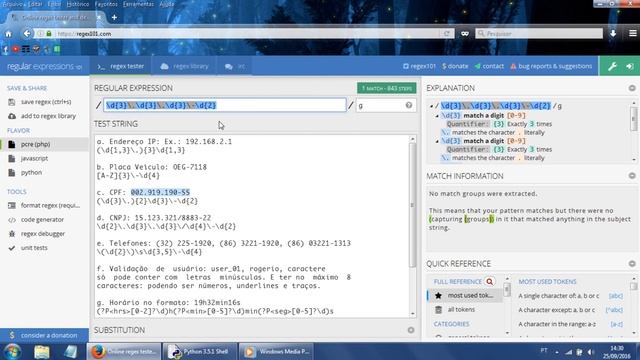Open the Histórico menu
This screenshot has width=640, height=360.
[x=78, y=4]
